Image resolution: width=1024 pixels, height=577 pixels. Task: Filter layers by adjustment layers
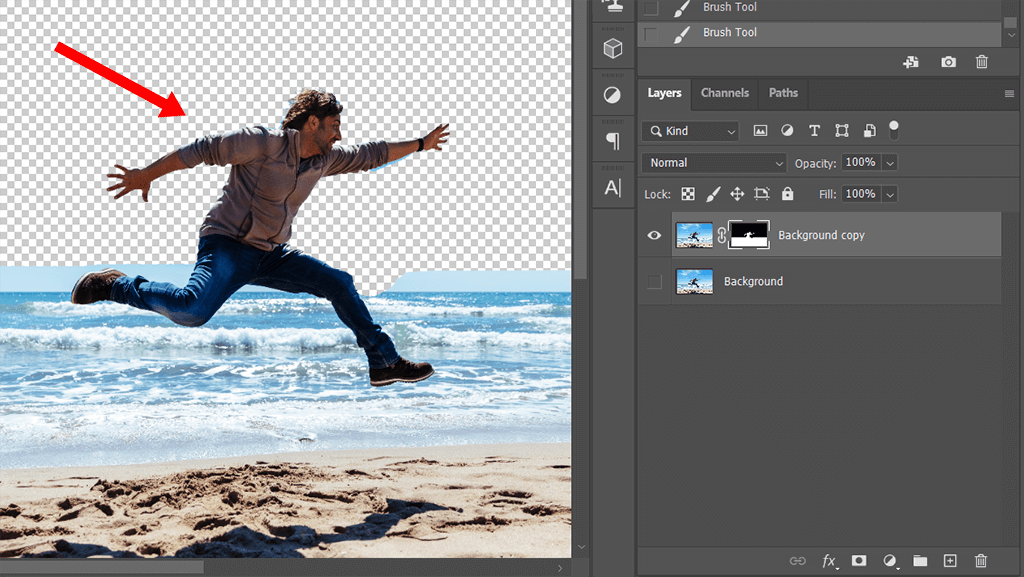pyautogui.click(x=788, y=131)
